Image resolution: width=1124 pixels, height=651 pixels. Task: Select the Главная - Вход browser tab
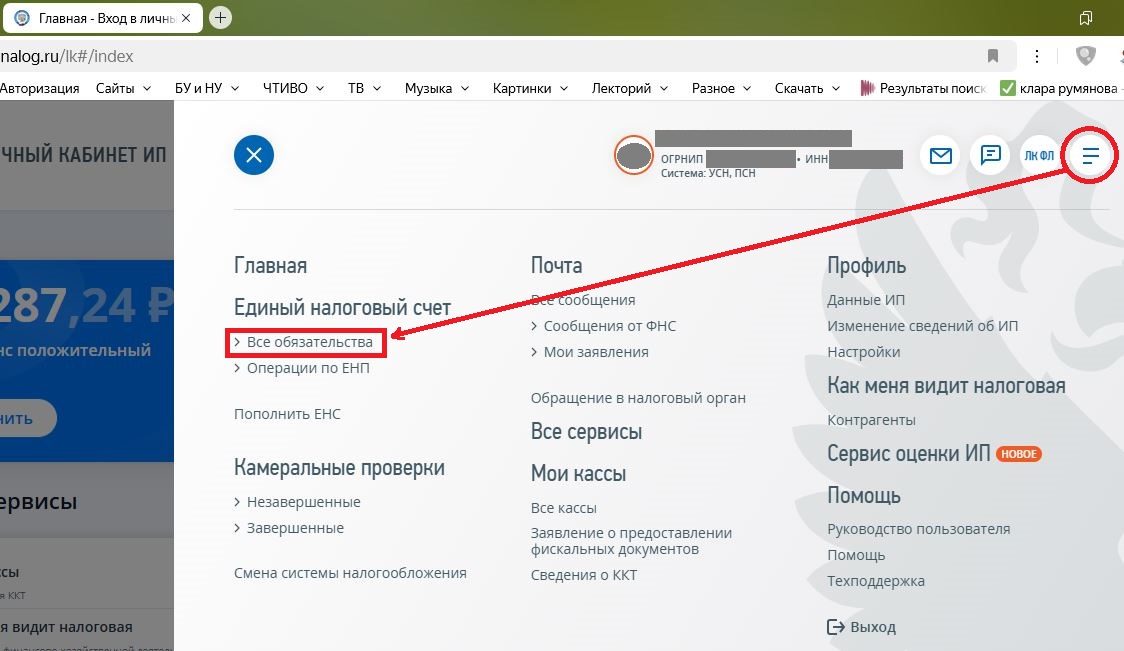click(x=102, y=18)
